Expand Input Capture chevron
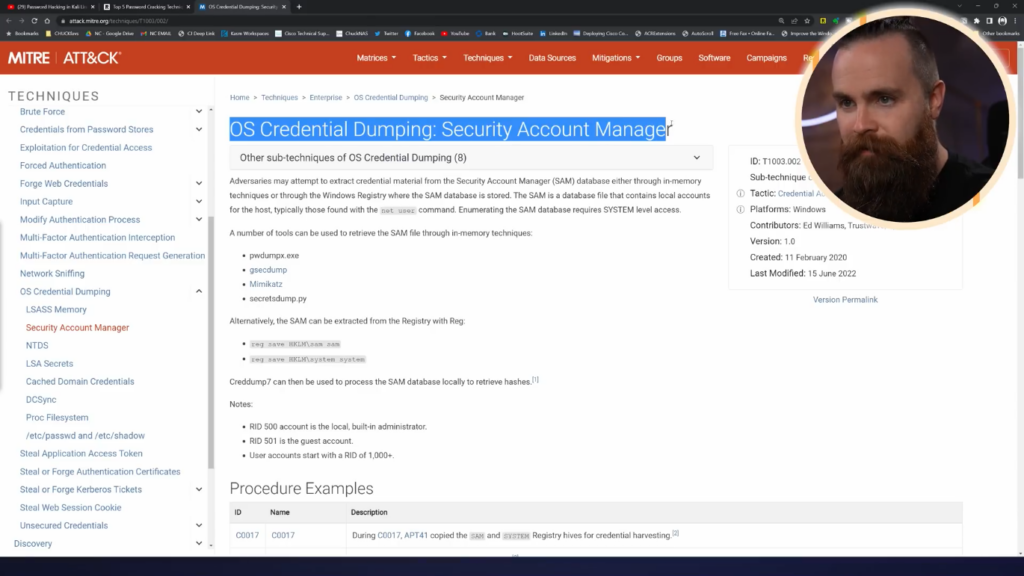1024x576 pixels. point(199,202)
